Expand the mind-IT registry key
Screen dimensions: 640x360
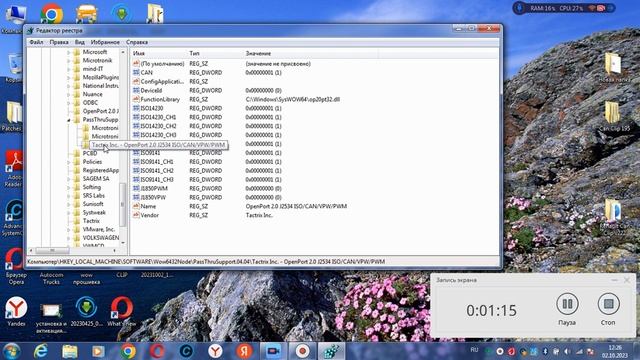(69, 69)
